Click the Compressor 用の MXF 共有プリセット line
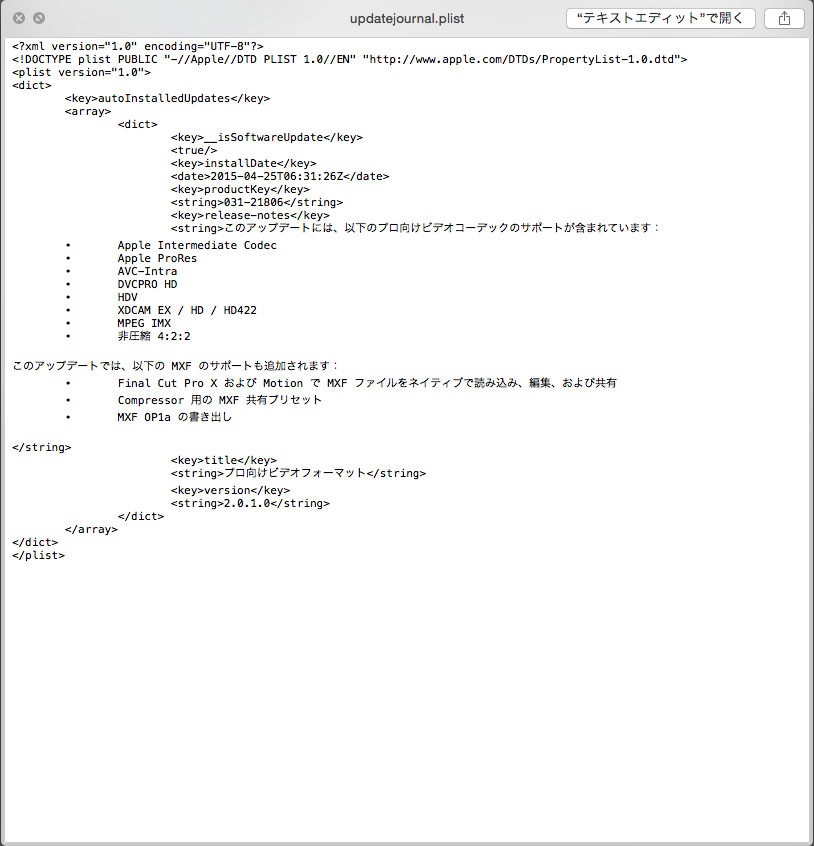The width and height of the screenshot is (814, 846). (220, 400)
